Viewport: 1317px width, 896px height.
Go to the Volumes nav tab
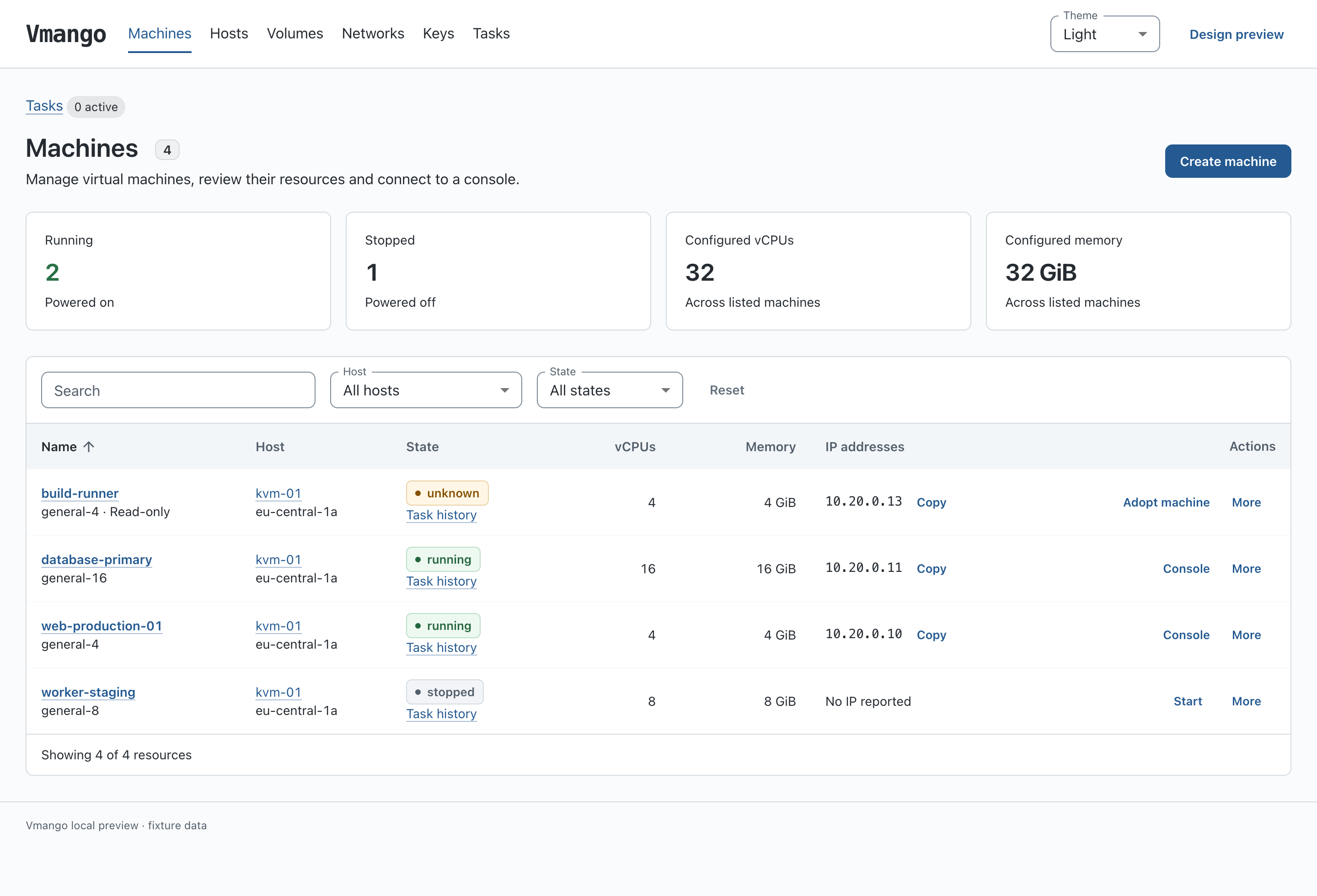click(294, 33)
